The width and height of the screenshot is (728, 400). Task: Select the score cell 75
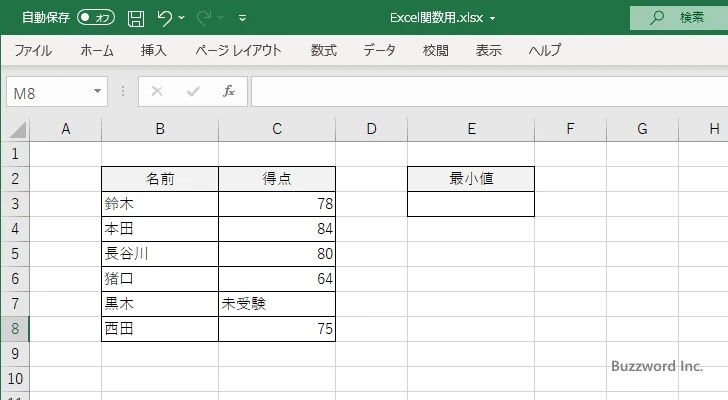pyautogui.click(x=277, y=329)
